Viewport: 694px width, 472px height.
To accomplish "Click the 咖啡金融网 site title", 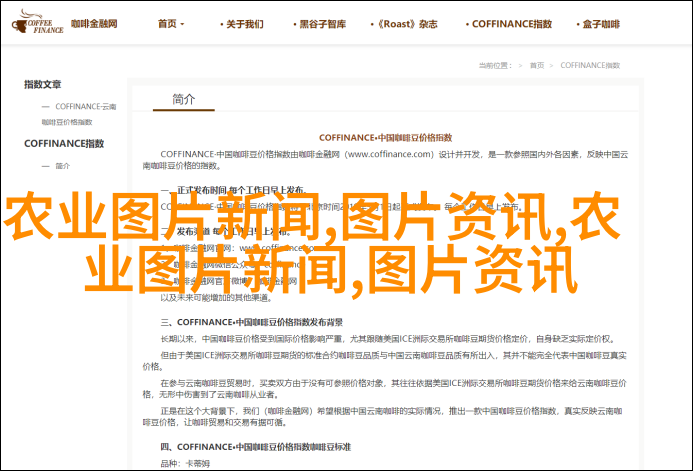I will 94,23.
